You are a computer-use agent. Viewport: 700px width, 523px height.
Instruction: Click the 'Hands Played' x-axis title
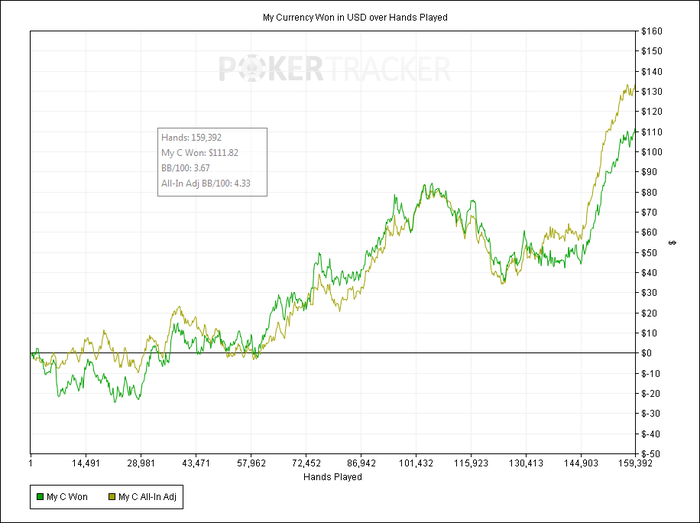pos(333,477)
